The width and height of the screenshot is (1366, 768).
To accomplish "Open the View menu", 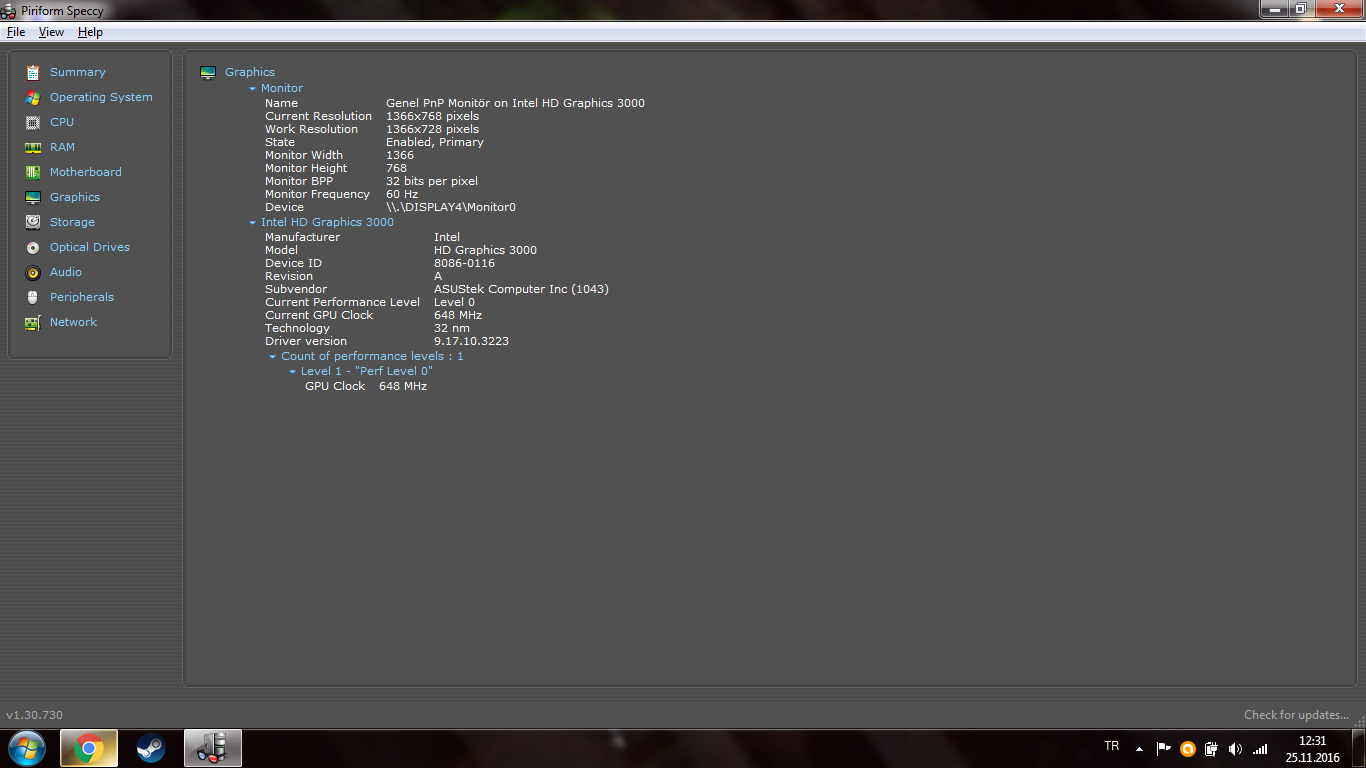I will [51, 32].
